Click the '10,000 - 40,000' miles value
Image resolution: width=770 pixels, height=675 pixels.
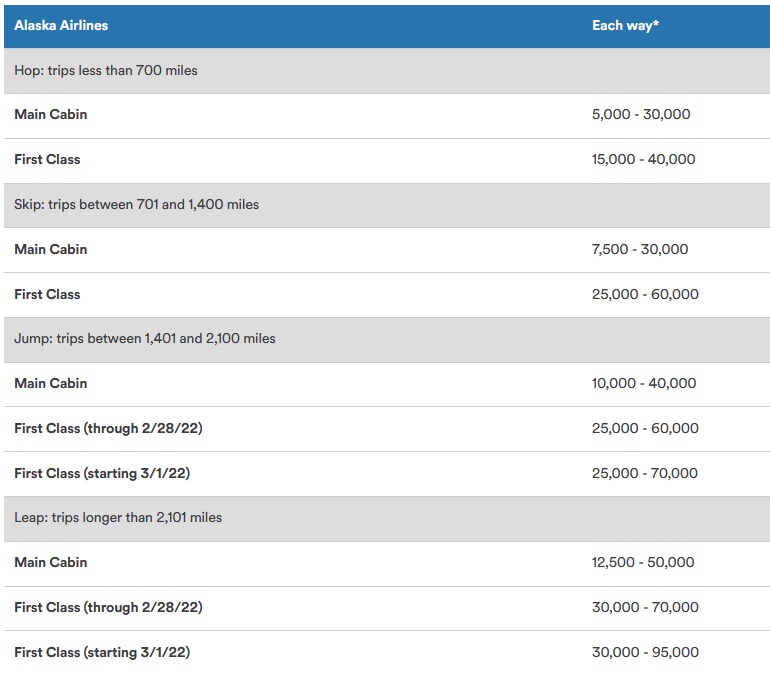pos(644,384)
